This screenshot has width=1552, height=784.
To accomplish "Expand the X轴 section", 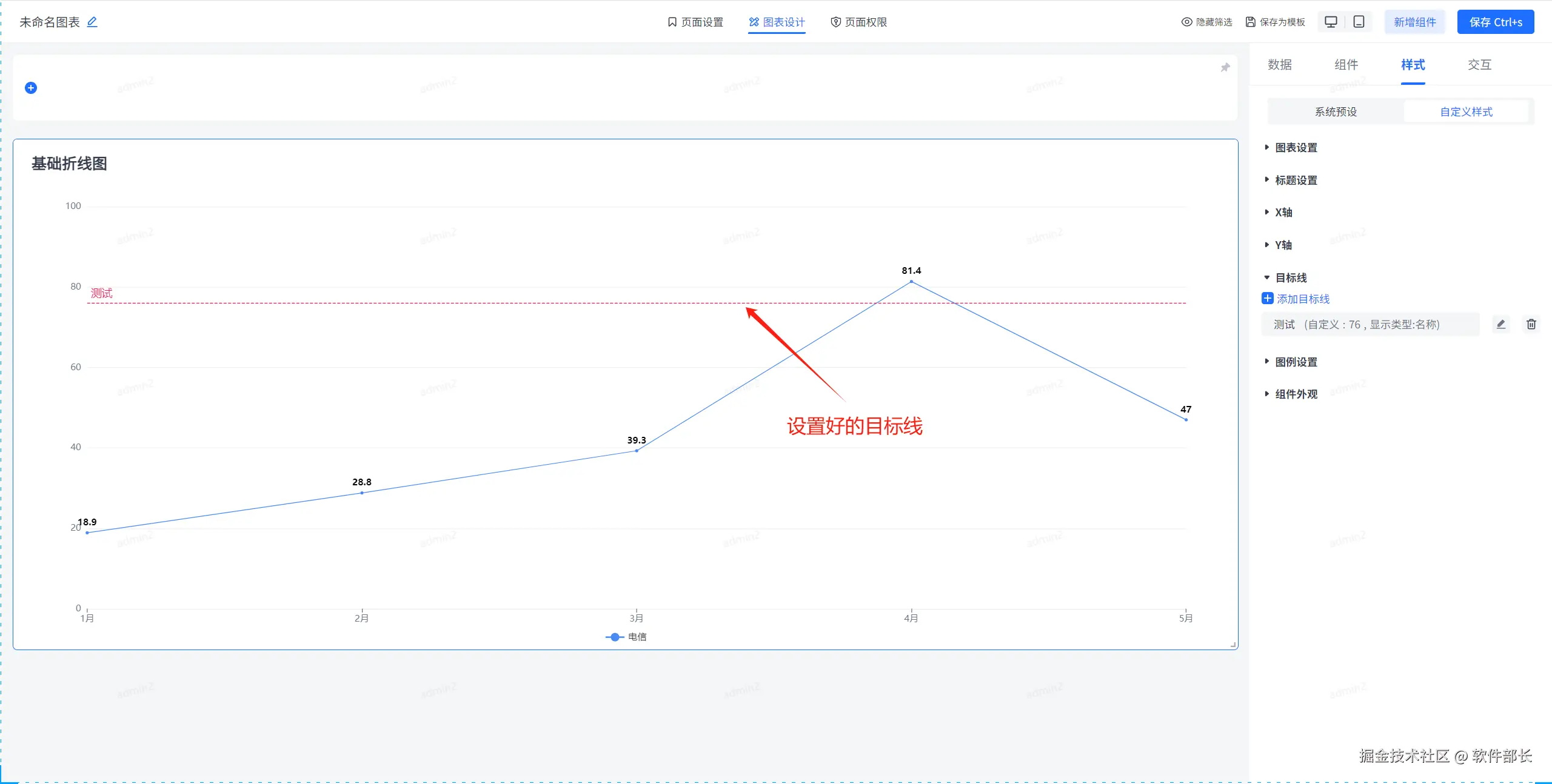I will pyautogui.click(x=1283, y=212).
